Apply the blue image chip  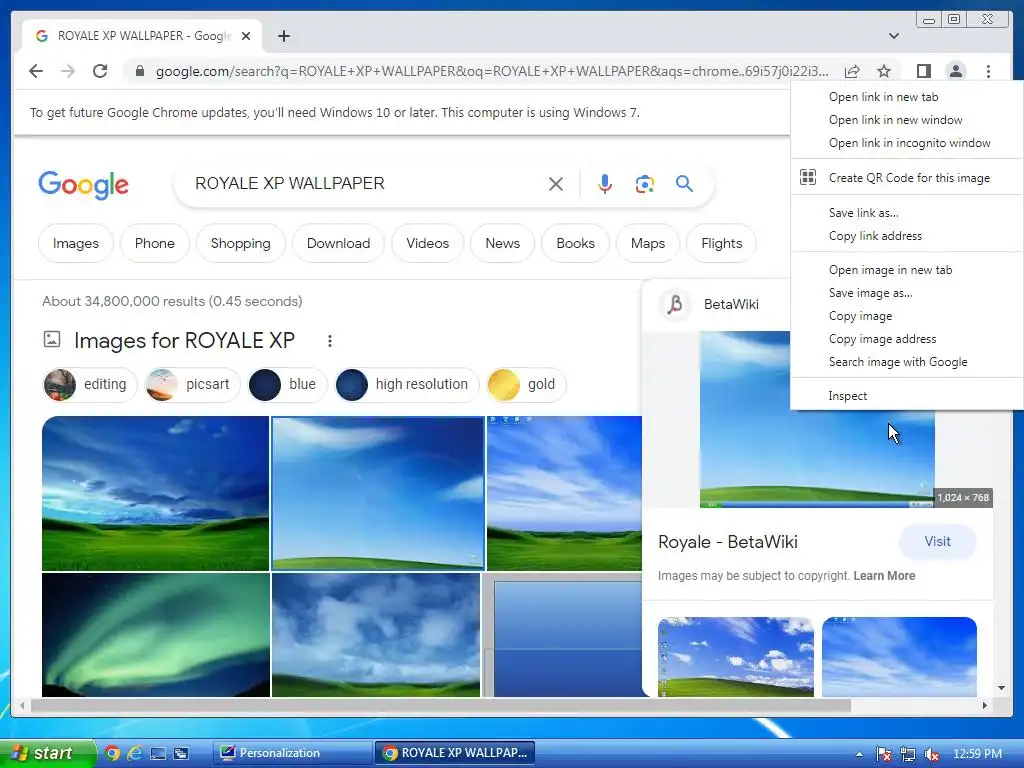[x=287, y=384]
